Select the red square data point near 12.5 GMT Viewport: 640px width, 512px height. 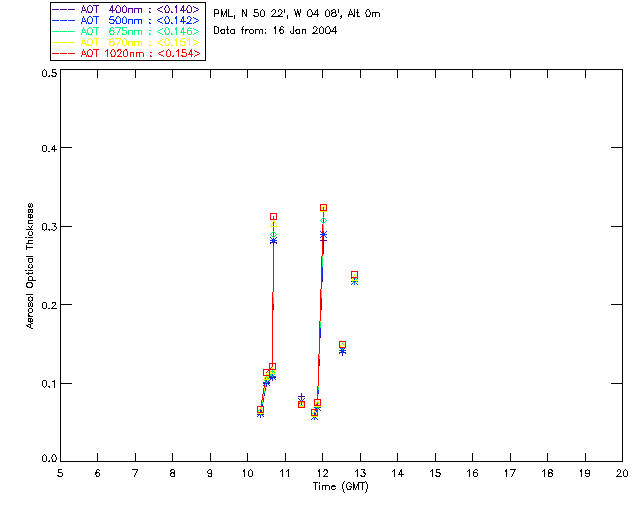pyautogui.click(x=342, y=345)
